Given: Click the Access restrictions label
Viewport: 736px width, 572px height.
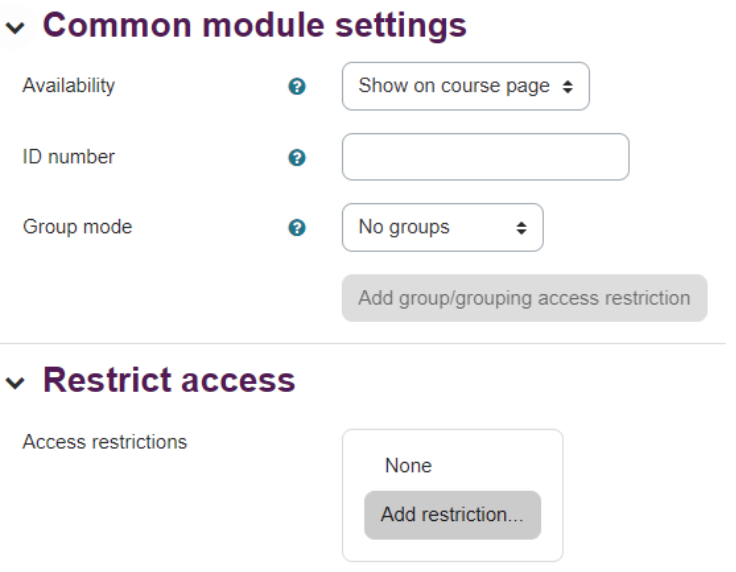Looking at the screenshot, I should (105, 442).
